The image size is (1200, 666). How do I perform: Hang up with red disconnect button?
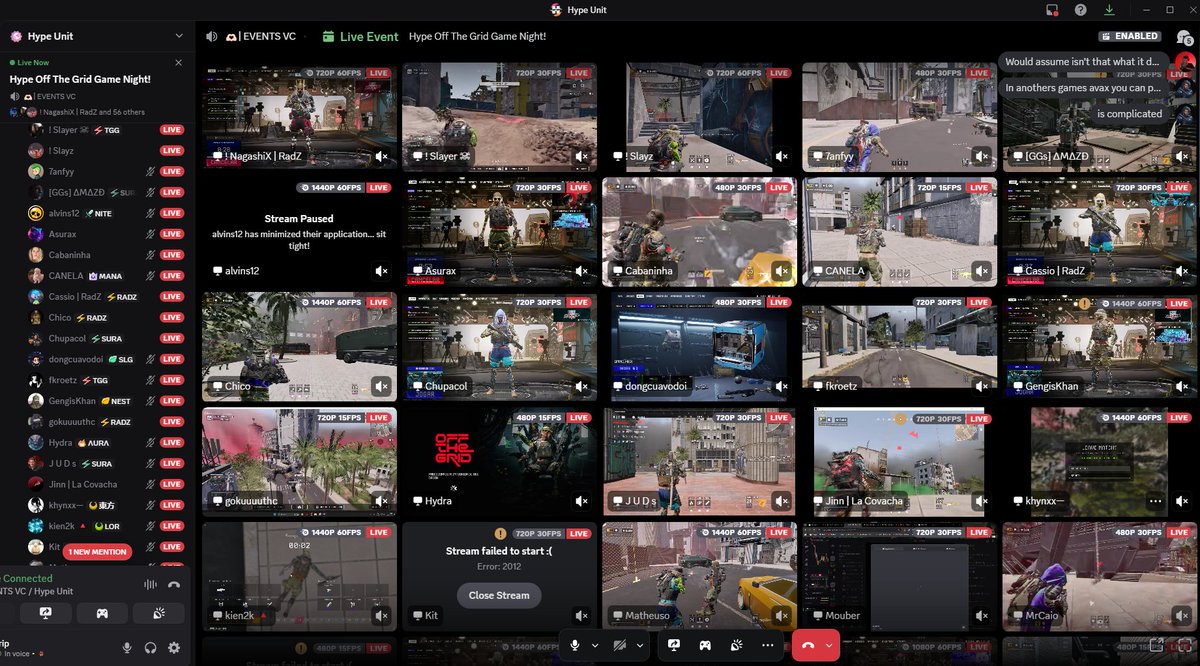pos(809,645)
